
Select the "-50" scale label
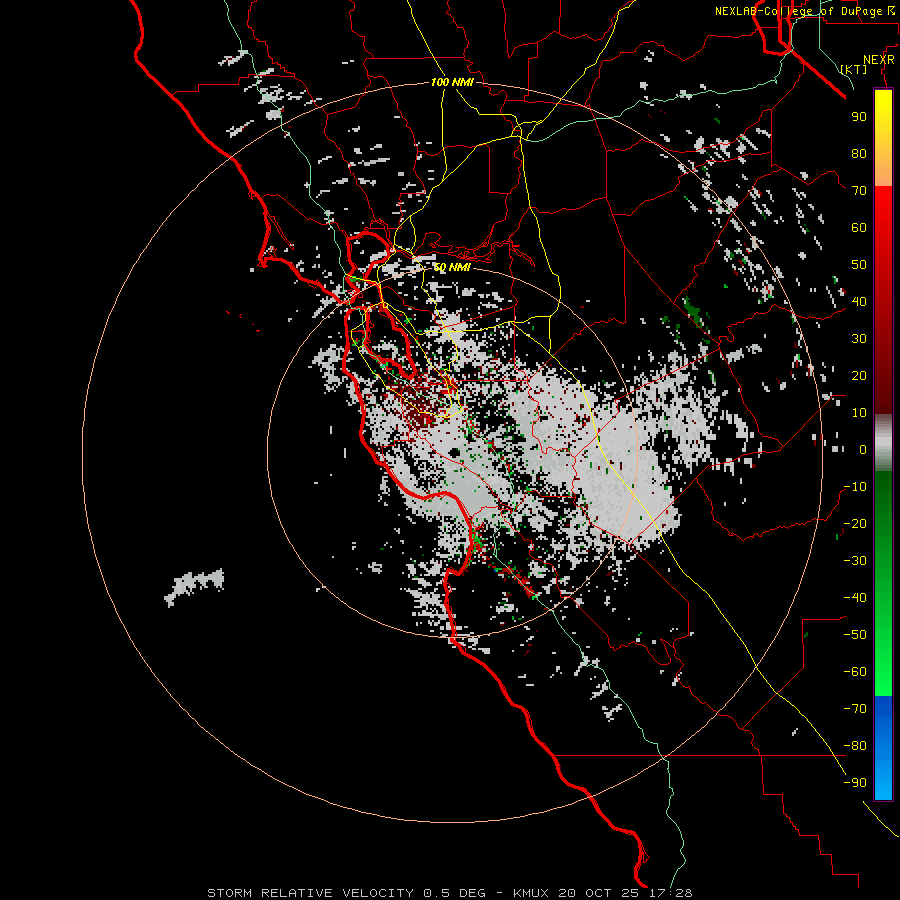(x=855, y=635)
